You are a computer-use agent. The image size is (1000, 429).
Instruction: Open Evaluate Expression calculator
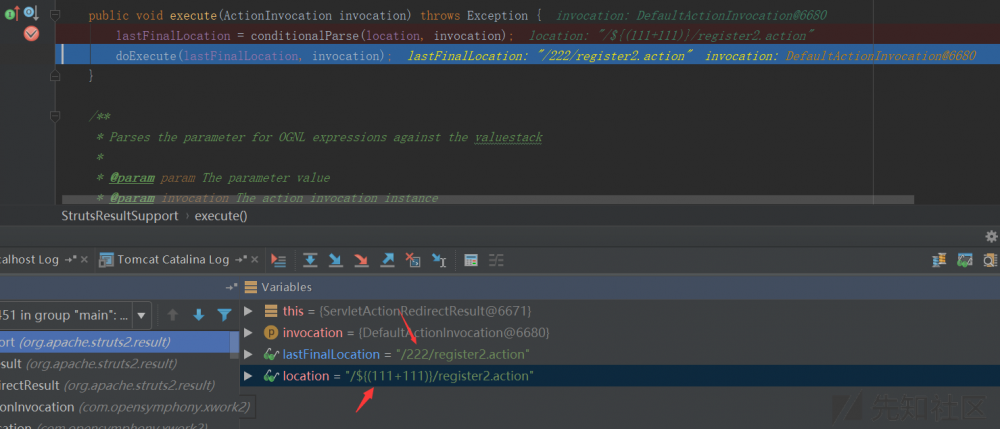471,260
